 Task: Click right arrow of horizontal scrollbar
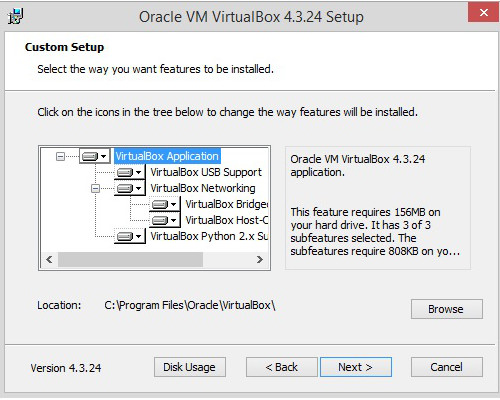[x=260, y=260]
